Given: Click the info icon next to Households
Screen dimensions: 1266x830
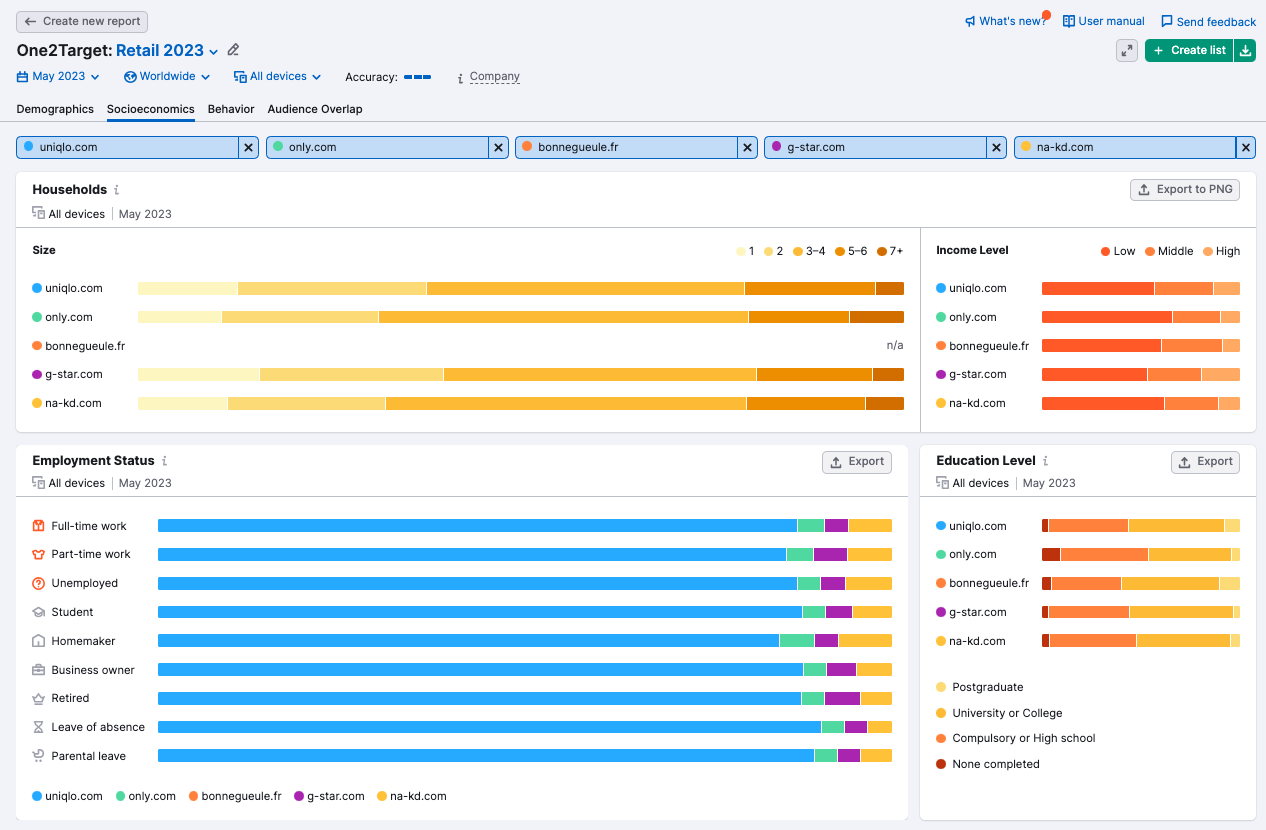Looking at the screenshot, I should pyautogui.click(x=118, y=189).
